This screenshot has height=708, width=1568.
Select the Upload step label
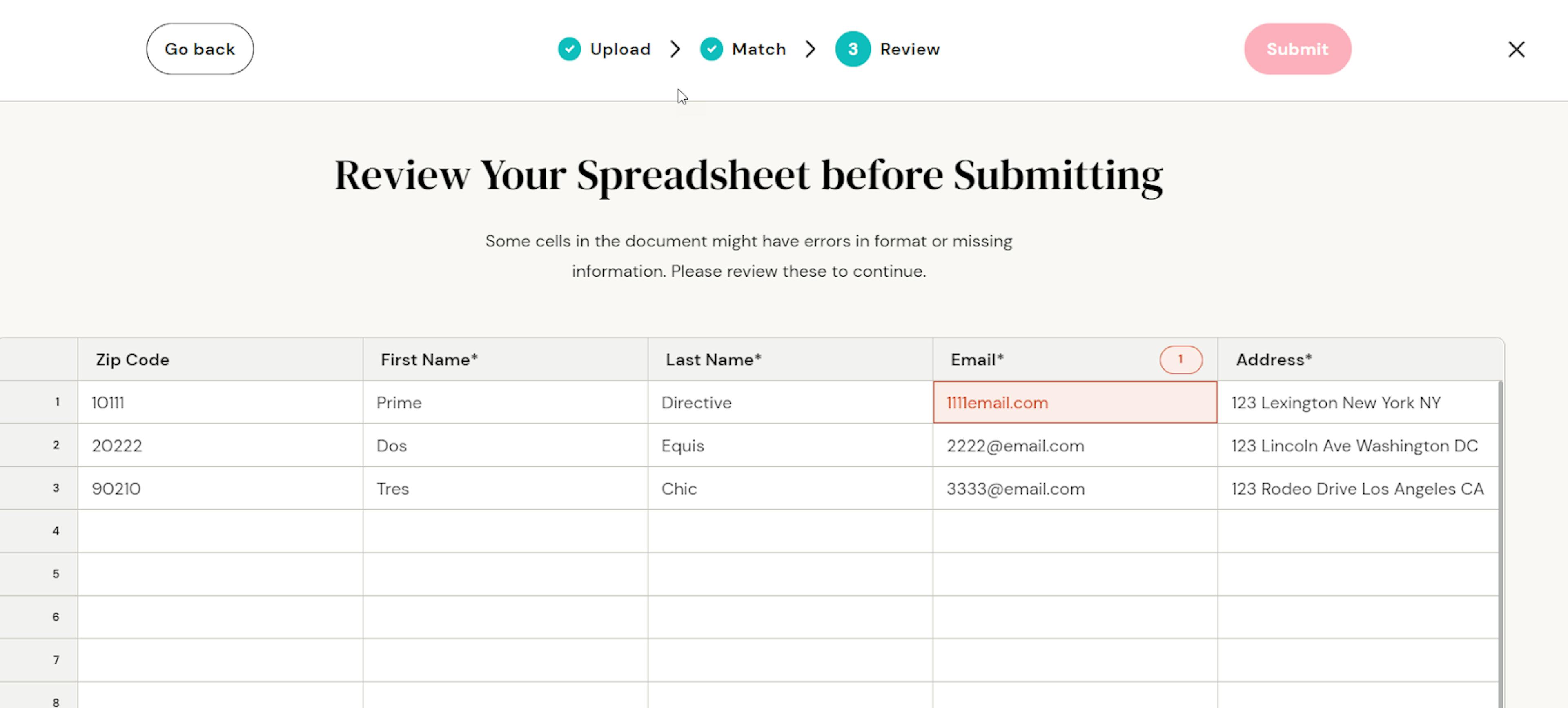point(620,49)
